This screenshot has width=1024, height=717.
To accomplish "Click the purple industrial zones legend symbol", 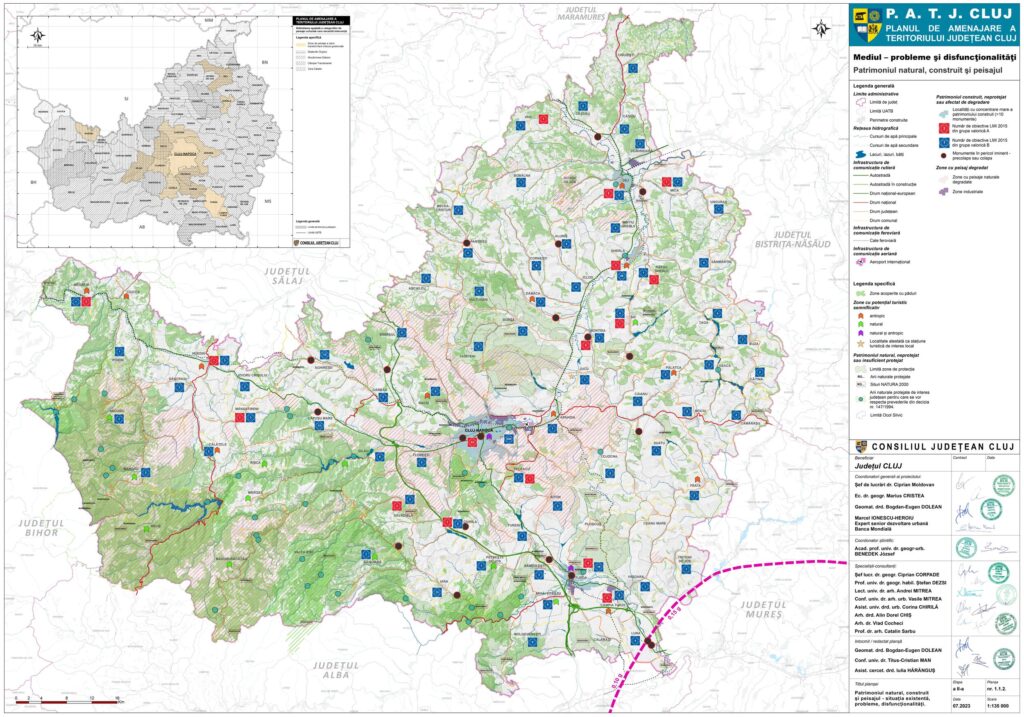I will [941, 191].
